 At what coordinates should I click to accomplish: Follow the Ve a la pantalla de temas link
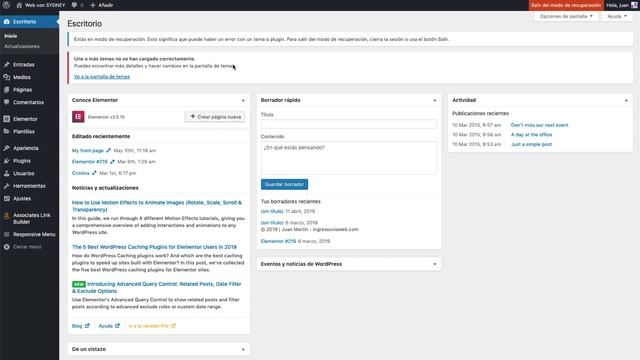pyautogui.click(x=102, y=77)
